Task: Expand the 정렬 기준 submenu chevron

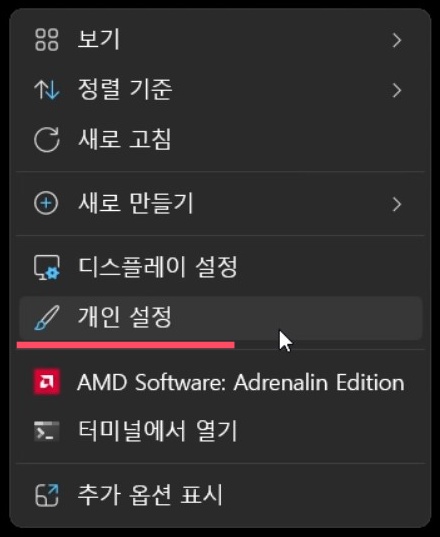Action: coord(397,90)
